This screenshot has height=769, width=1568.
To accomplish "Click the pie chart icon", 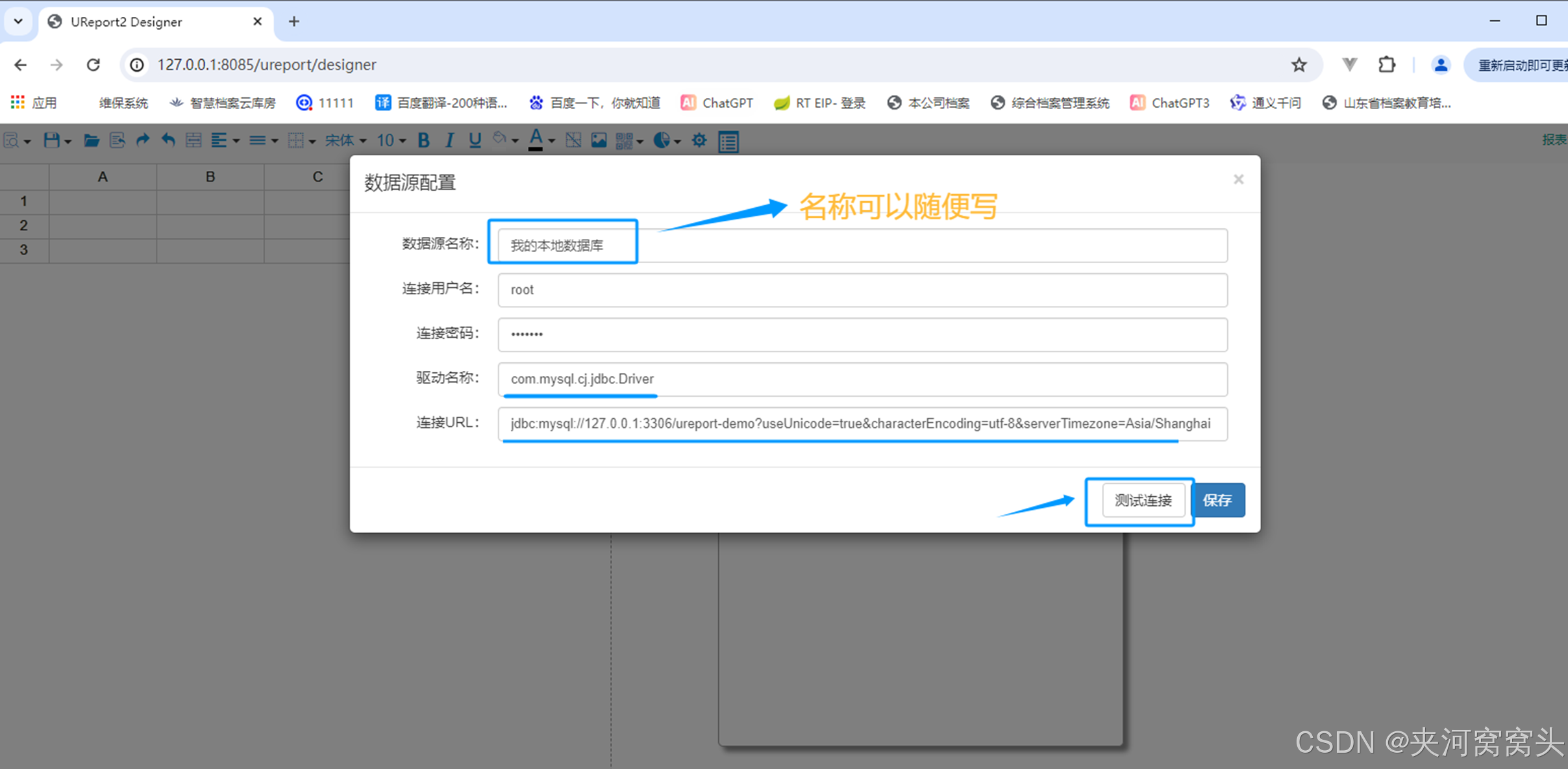I will (661, 140).
